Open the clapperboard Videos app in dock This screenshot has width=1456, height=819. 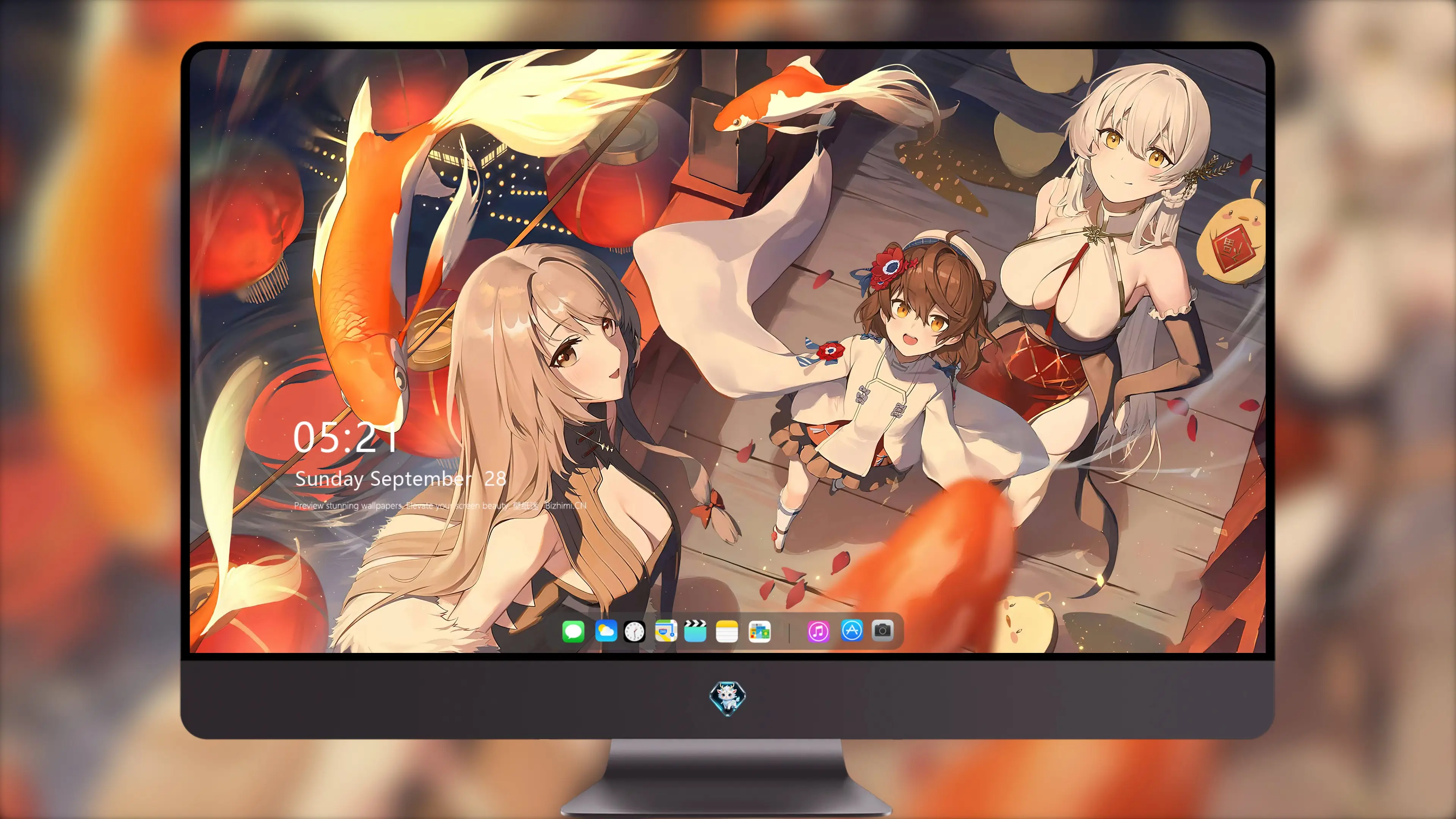695,631
